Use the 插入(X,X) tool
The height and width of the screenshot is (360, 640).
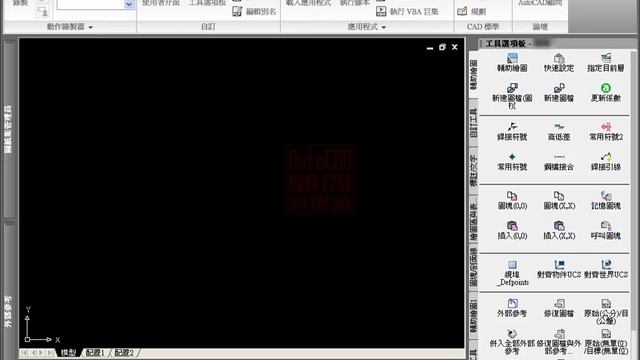pyautogui.click(x=559, y=231)
